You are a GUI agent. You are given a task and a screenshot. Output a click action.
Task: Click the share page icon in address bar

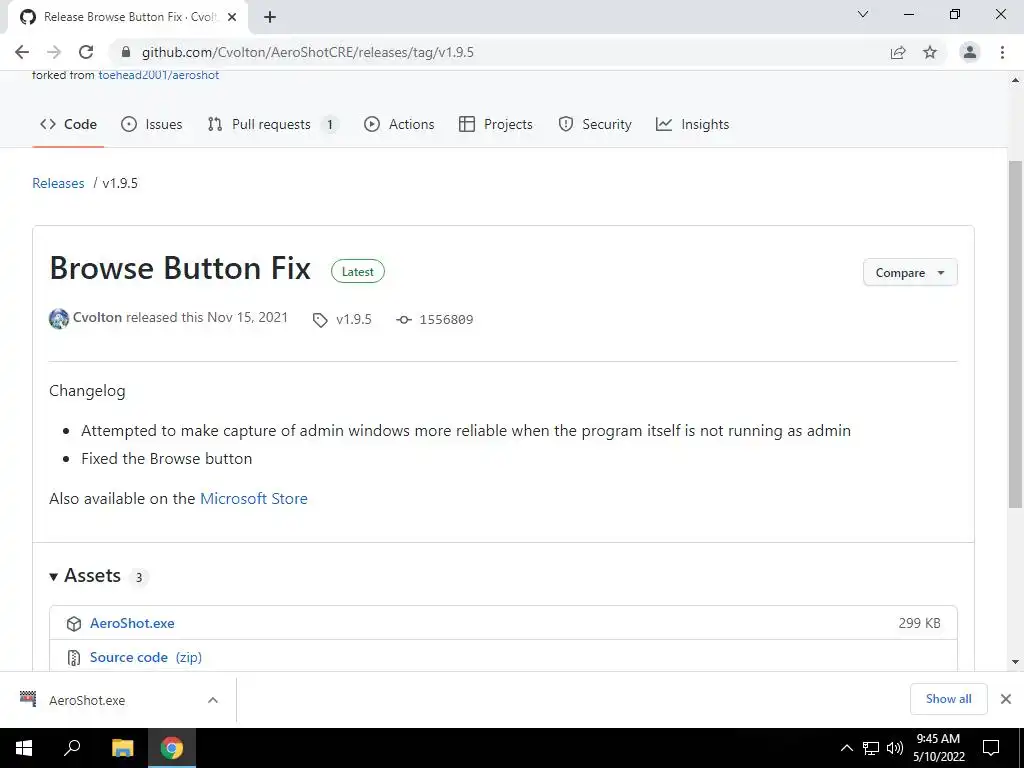[x=898, y=52]
